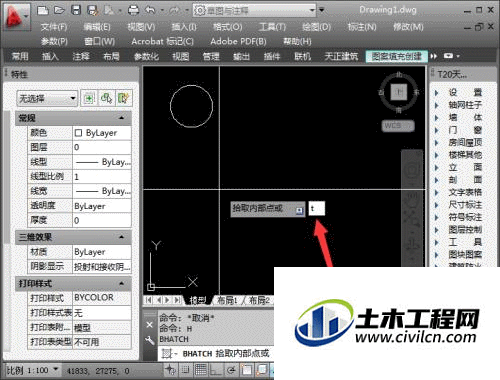Click the New drawing icon
The width and height of the screenshot is (500, 380).
point(43,10)
